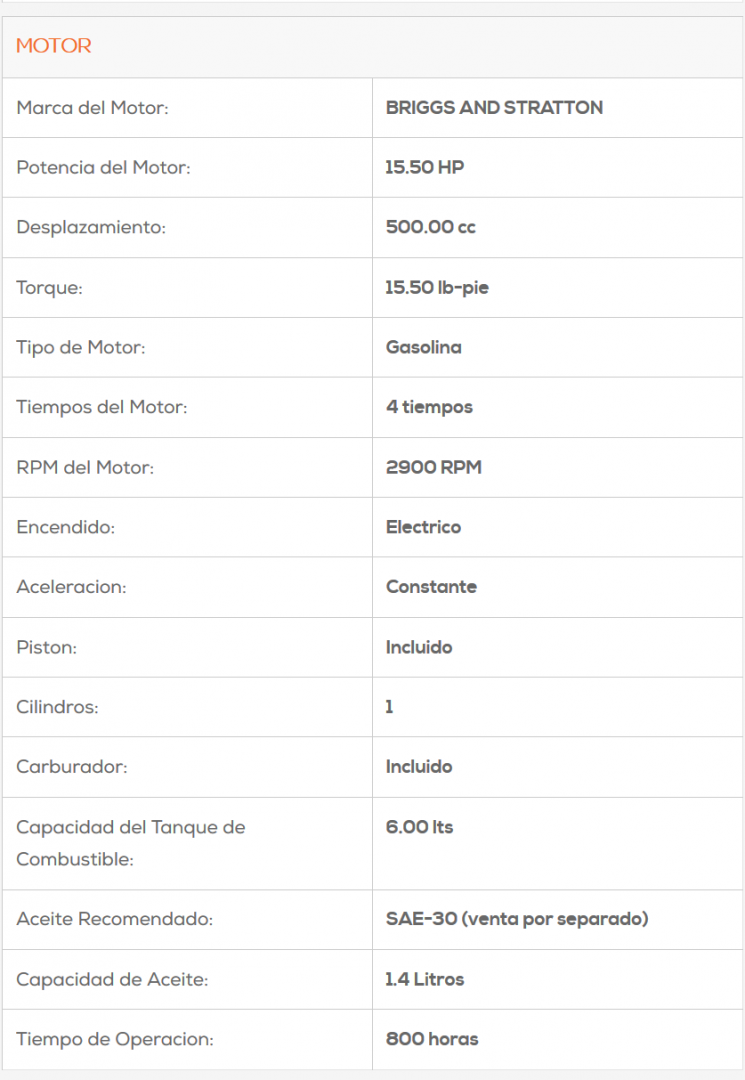The width and height of the screenshot is (745, 1080).
Task: Select the 6.00 lts tank capacity value
Action: (420, 827)
